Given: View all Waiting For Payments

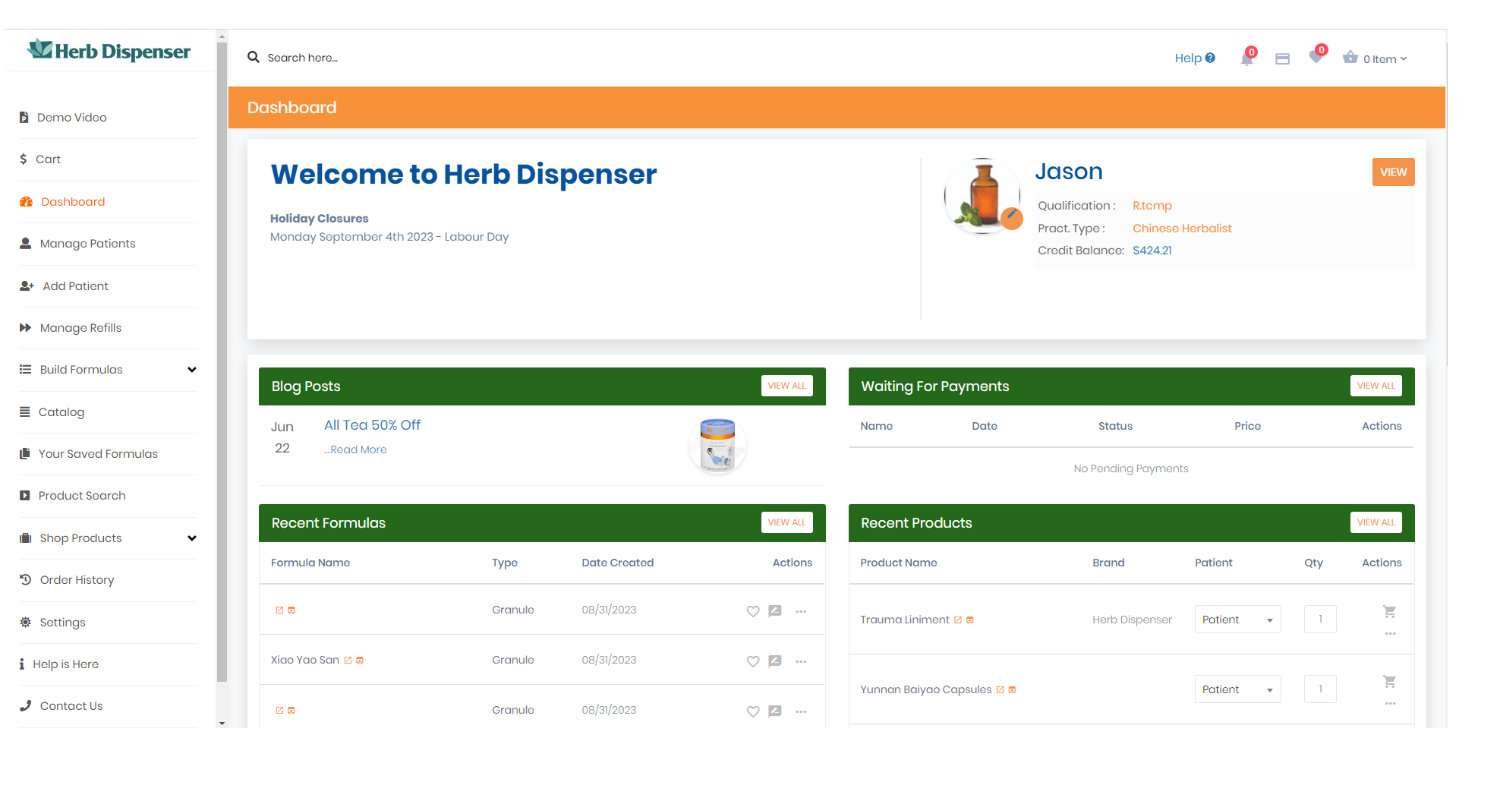Looking at the screenshot, I should pos(1375,386).
